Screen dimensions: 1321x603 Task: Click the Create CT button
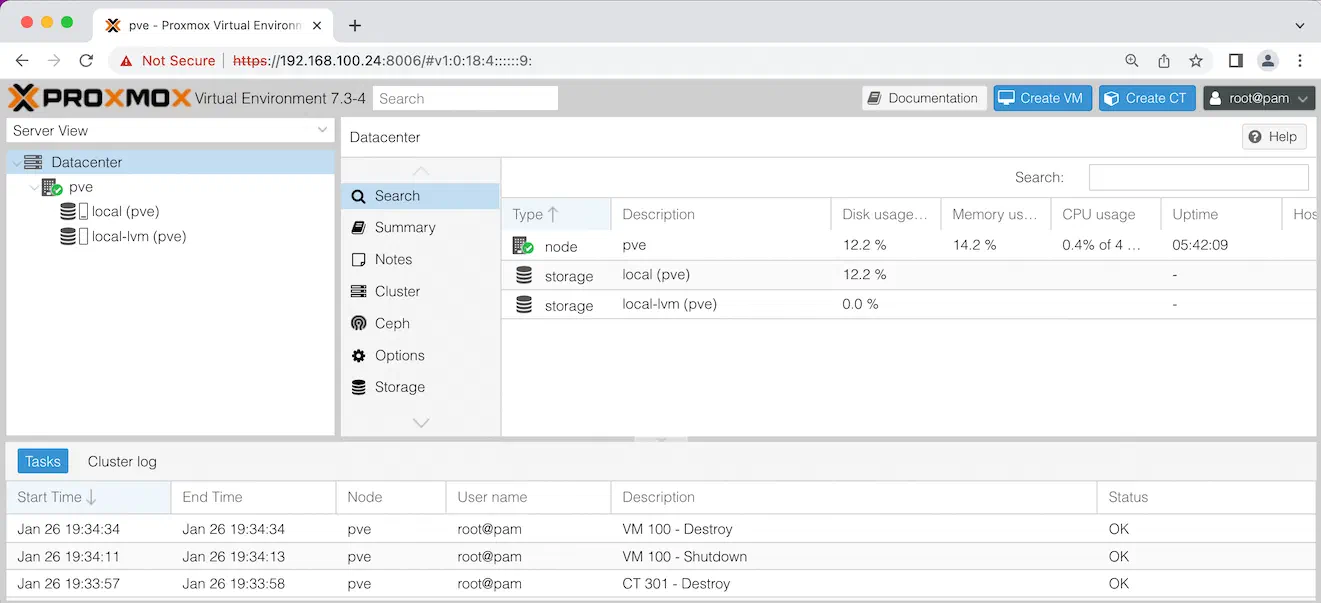tap(1147, 98)
